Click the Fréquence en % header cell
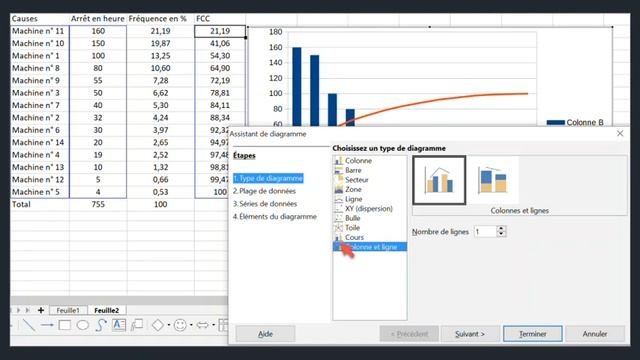The image size is (640, 360). point(160,19)
